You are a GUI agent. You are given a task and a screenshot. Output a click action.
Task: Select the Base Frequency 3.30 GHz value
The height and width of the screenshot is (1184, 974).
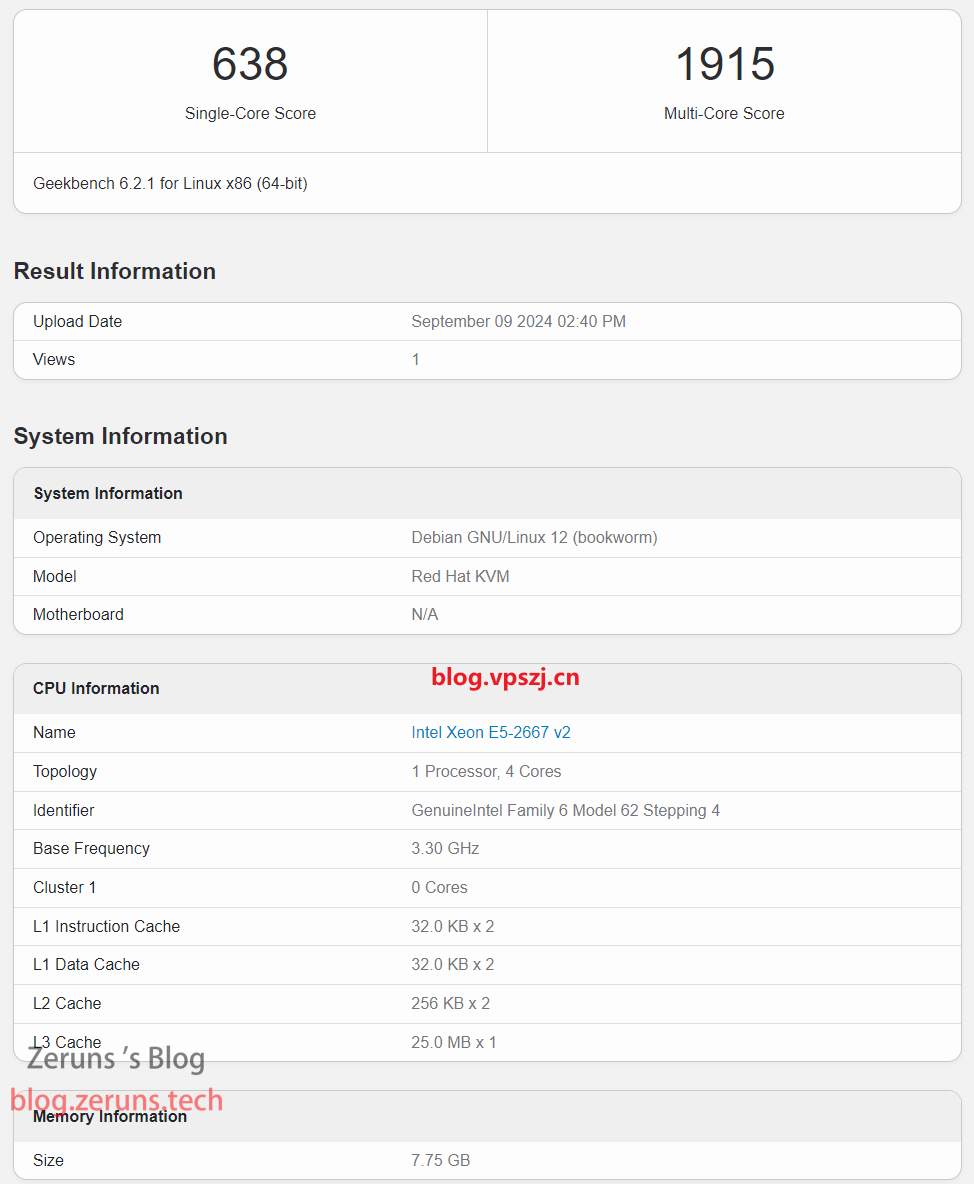coord(445,848)
